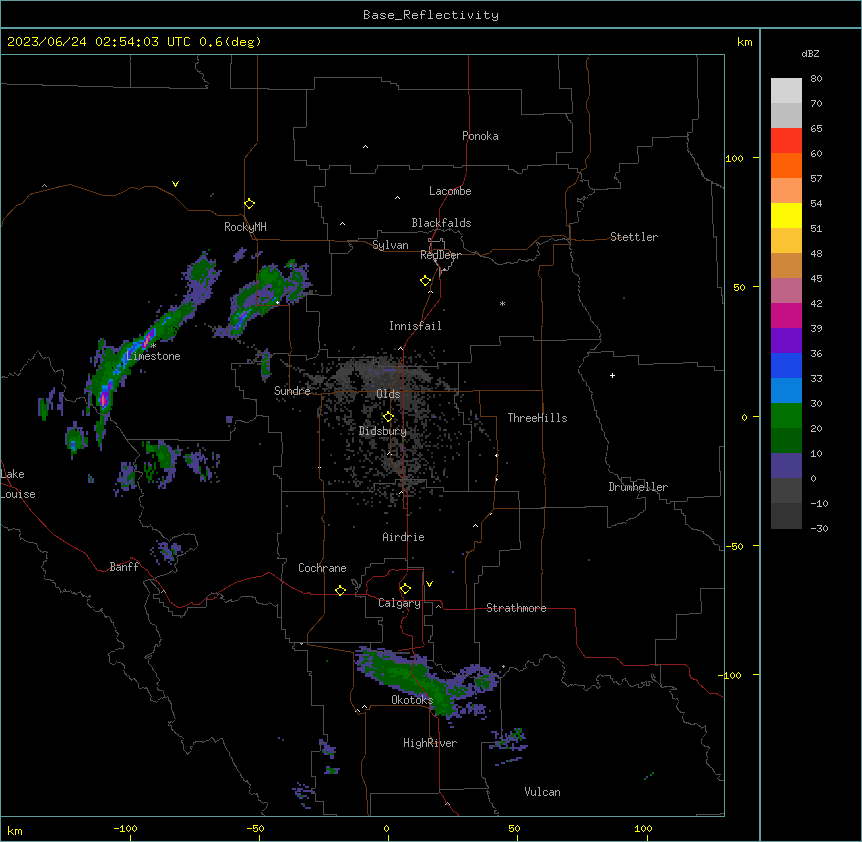Click the RedDeer city label
862x842 pixels.
pos(440,255)
